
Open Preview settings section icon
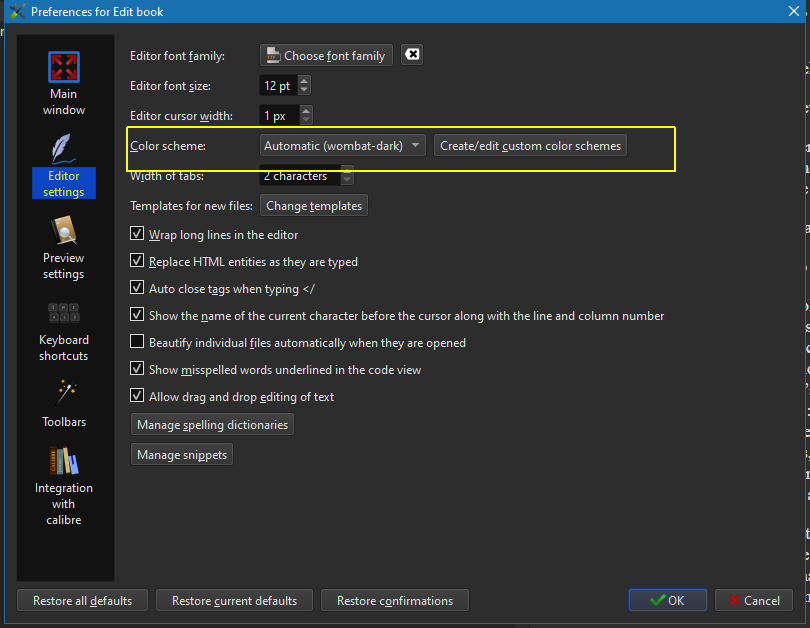point(63,232)
